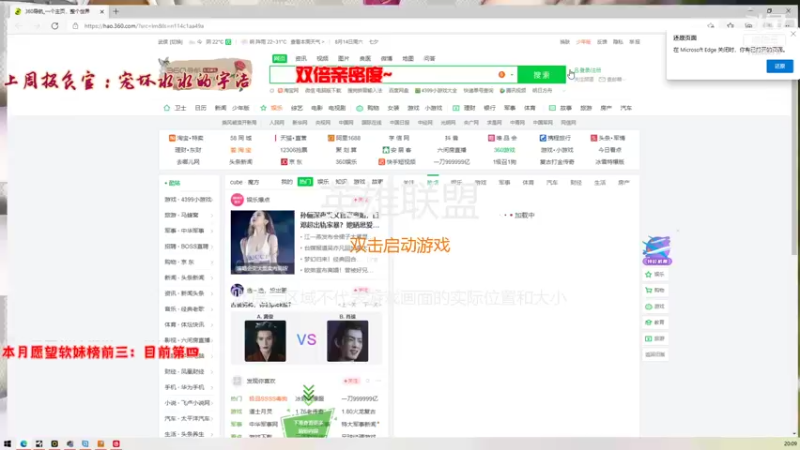This screenshot has width=800, height=450.
Task: Click the finance icon beside 理财
Action: click(x=456, y=108)
